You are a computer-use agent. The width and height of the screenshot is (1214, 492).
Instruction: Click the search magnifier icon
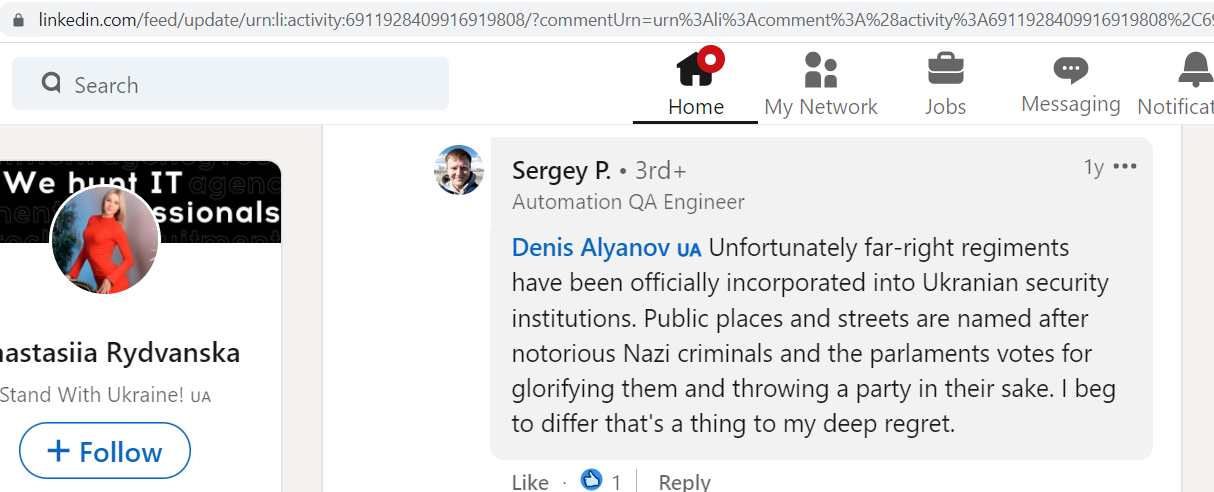coord(52,83)
